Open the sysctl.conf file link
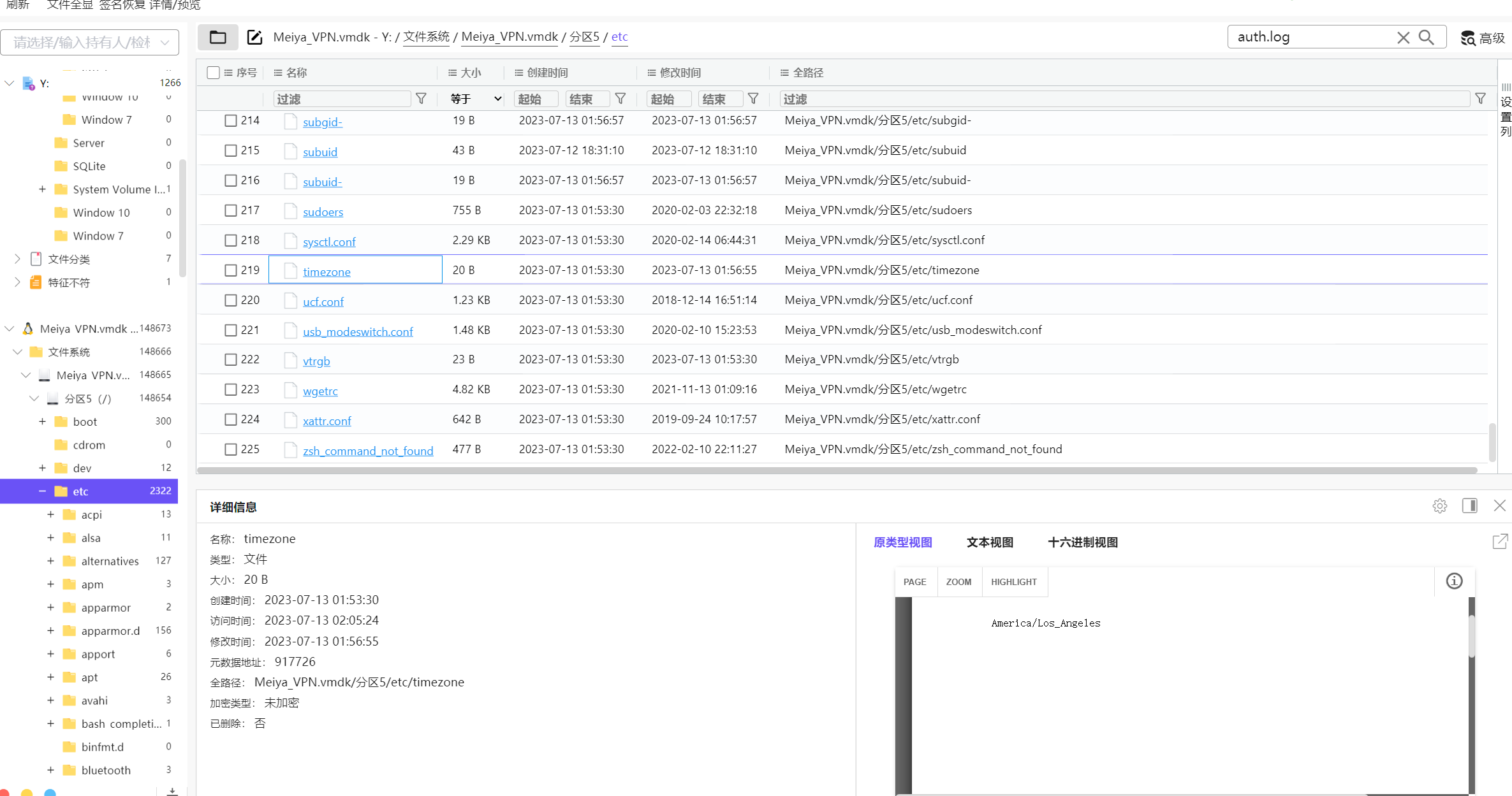The width and height of the screenshot is (1512, 796). 329,242
